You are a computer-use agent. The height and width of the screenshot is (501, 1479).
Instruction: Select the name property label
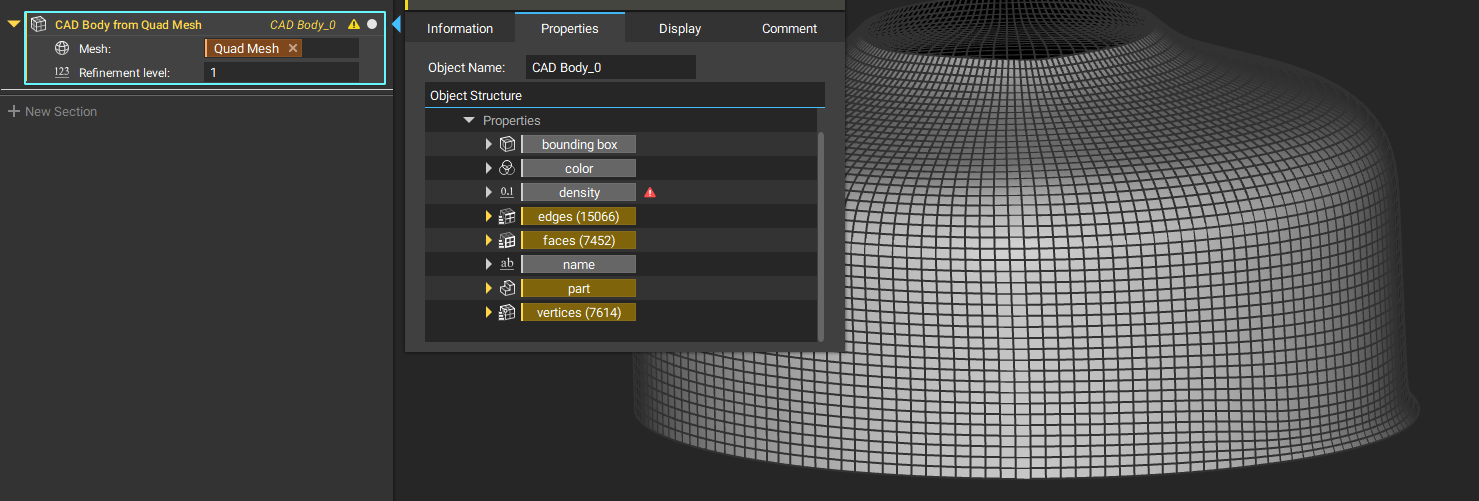(579, 264)
